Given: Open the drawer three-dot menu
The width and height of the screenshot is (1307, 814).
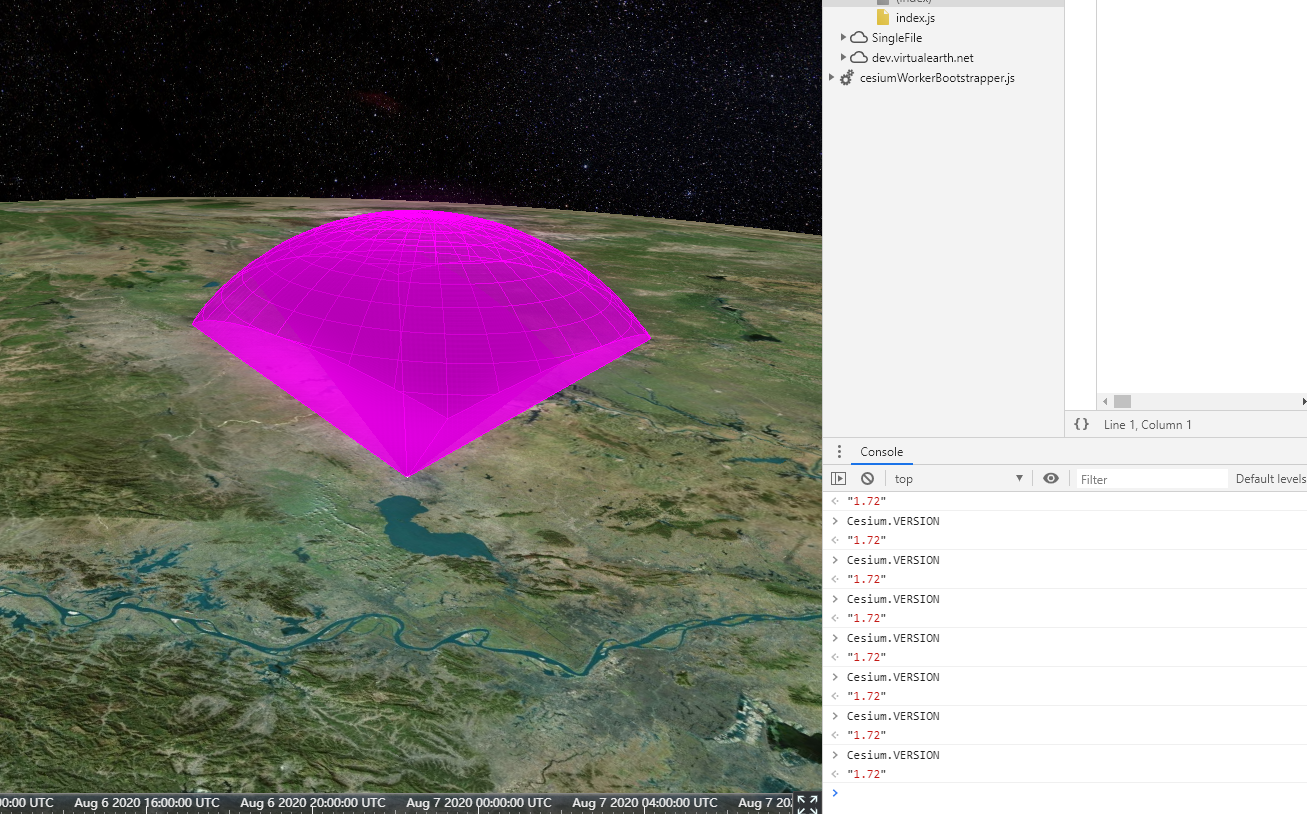Looking at the screenshot, I should coord(839,452).
